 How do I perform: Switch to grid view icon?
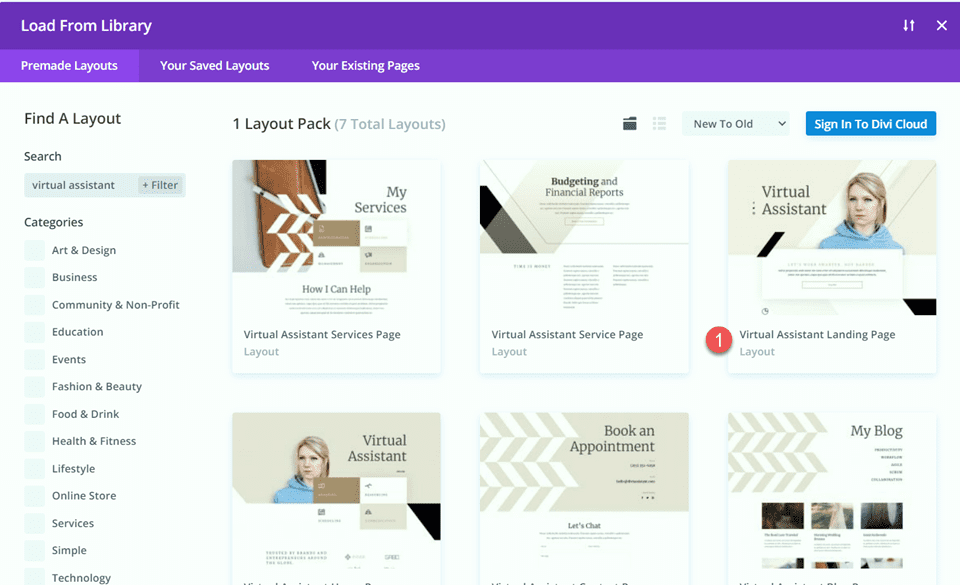[629, 124]
